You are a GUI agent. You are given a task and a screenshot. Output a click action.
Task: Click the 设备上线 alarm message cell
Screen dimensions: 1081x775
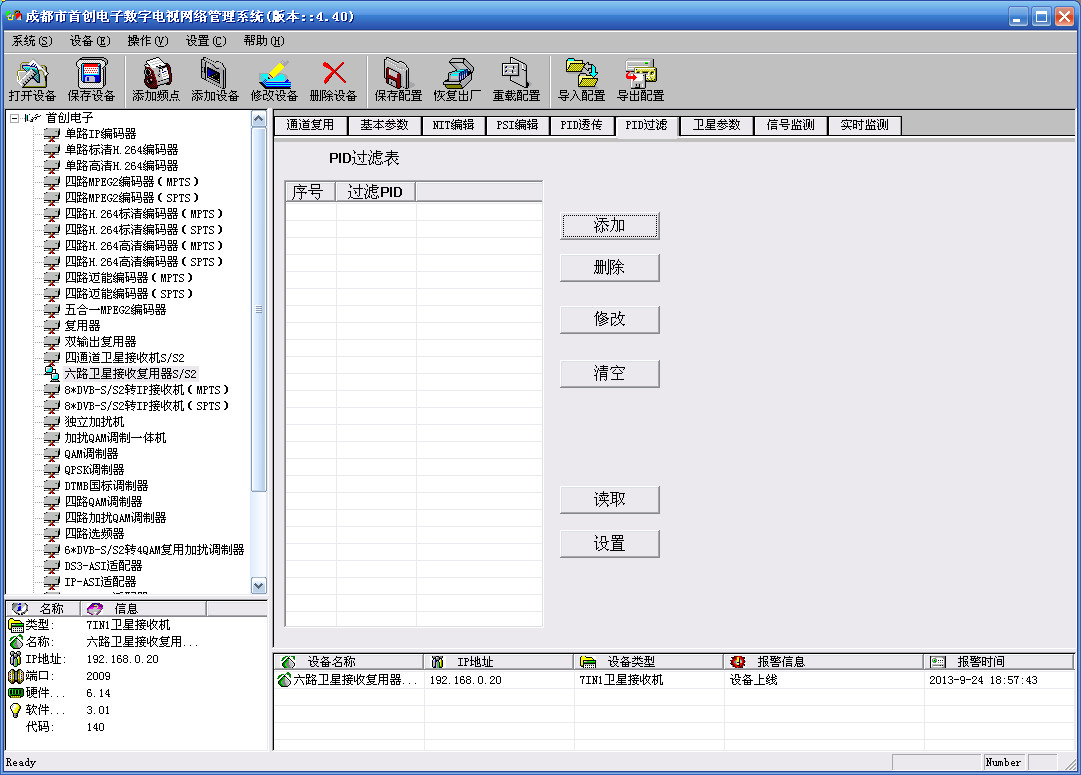(x=754, y=680)
